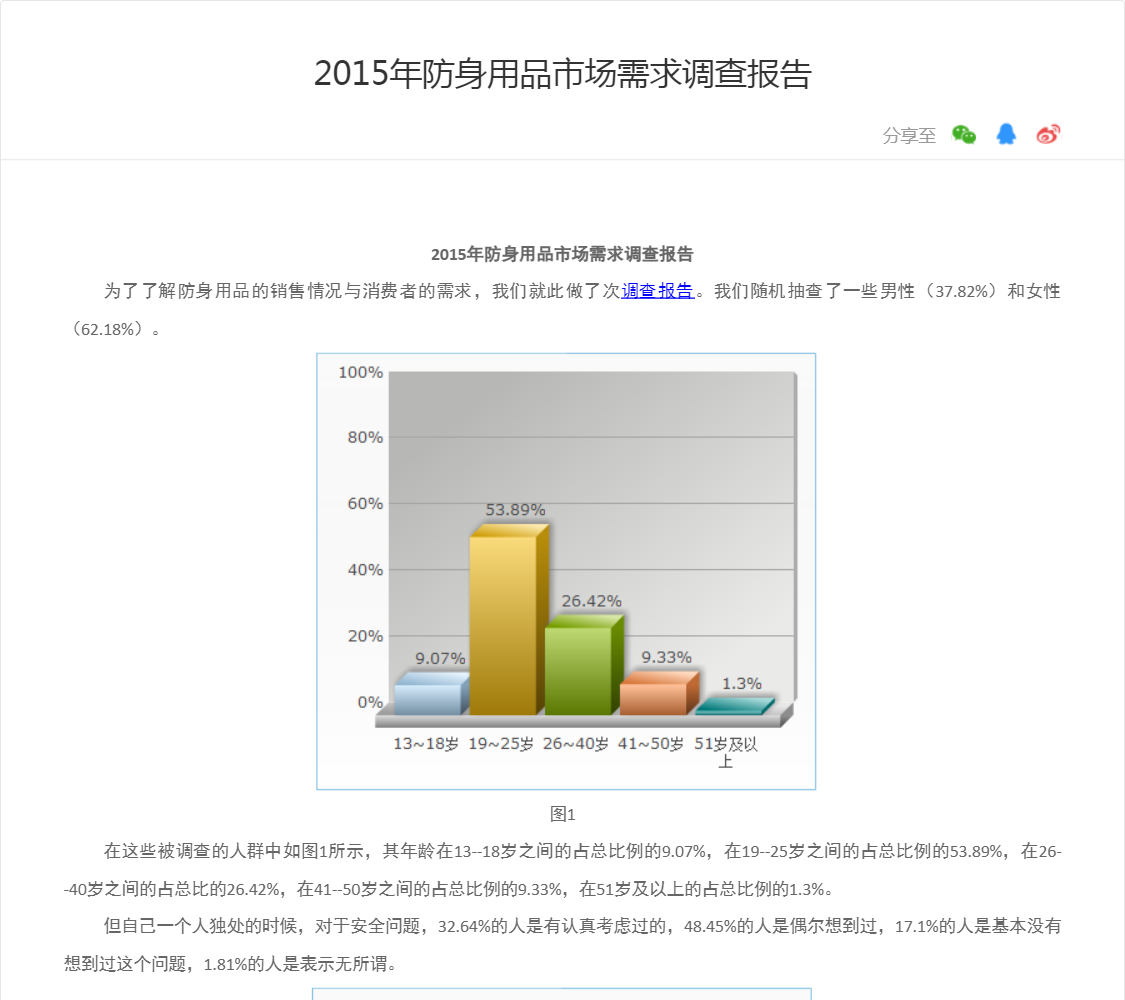
Task: Click the bold subtitle above the intro paragraph
Action: 562,254
